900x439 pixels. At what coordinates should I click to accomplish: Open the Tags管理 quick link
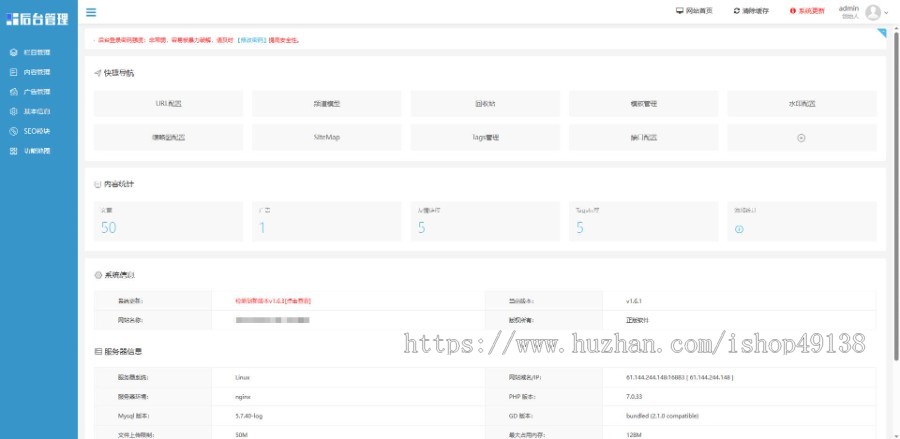pos(485,138)
